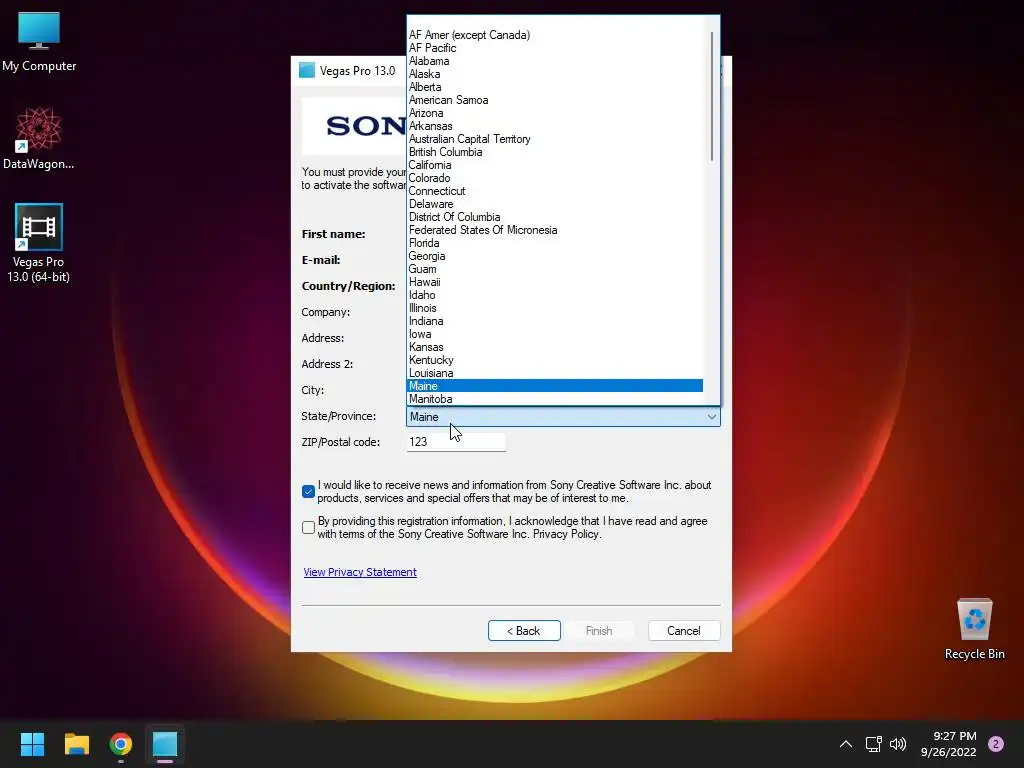Open volume control in tray
Viewport: 1024px width, 768px height.
(898, 744)
